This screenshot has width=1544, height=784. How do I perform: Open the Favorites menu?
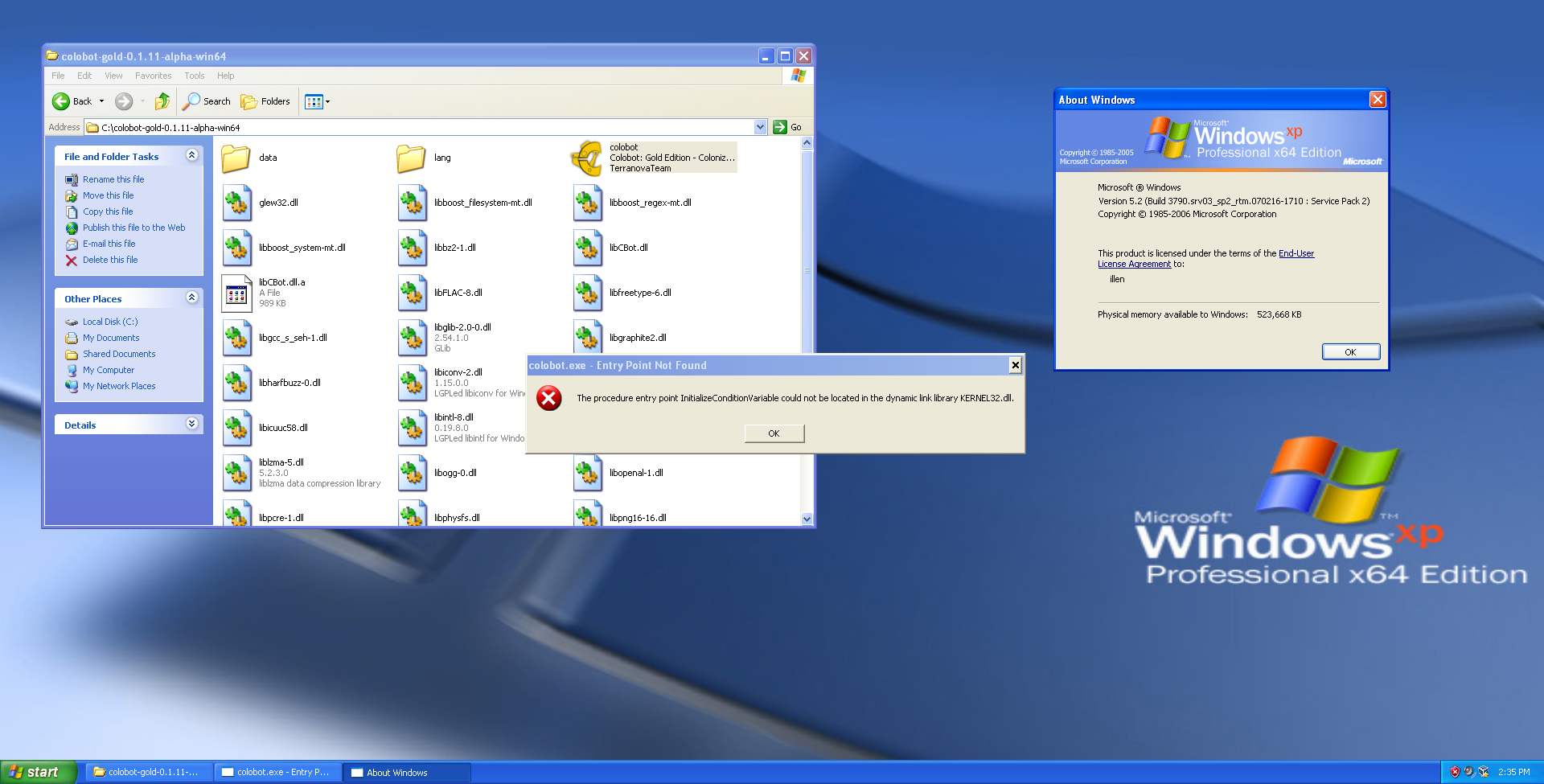point(153,75)
